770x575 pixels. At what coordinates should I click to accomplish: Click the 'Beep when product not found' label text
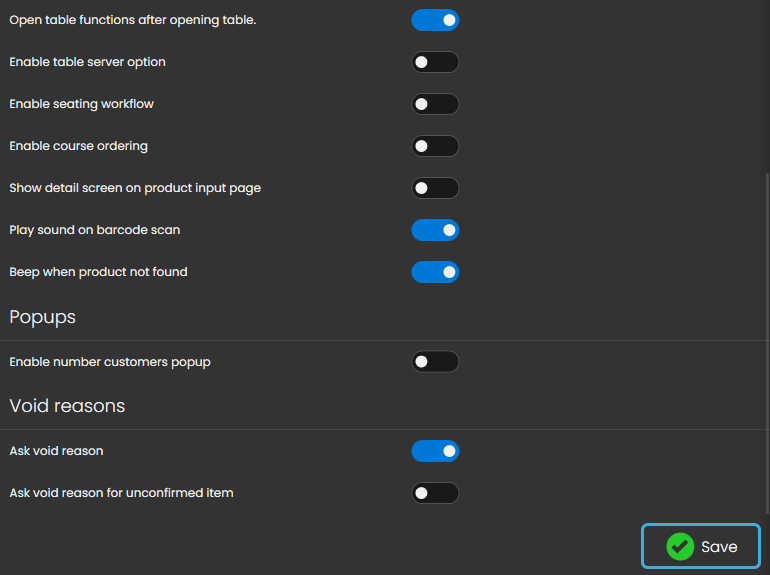98,272
